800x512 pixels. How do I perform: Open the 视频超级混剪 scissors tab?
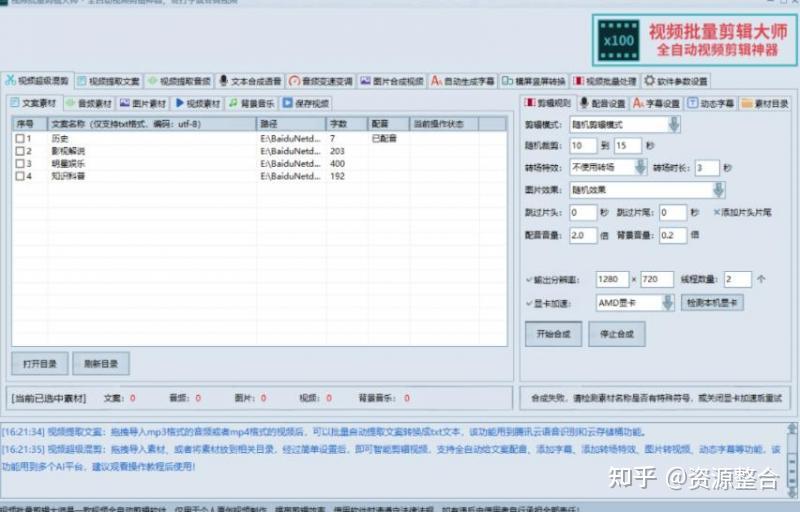pyautogui.click(x=37, y=81)
